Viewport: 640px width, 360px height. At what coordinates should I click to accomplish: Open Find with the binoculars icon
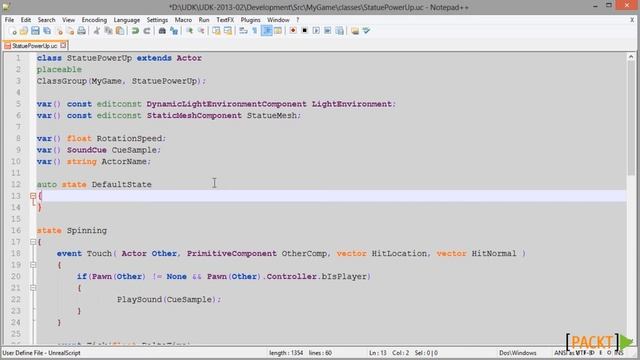162,31
